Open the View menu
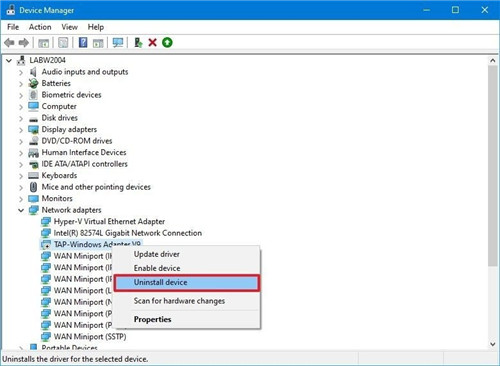 (69, 27)
